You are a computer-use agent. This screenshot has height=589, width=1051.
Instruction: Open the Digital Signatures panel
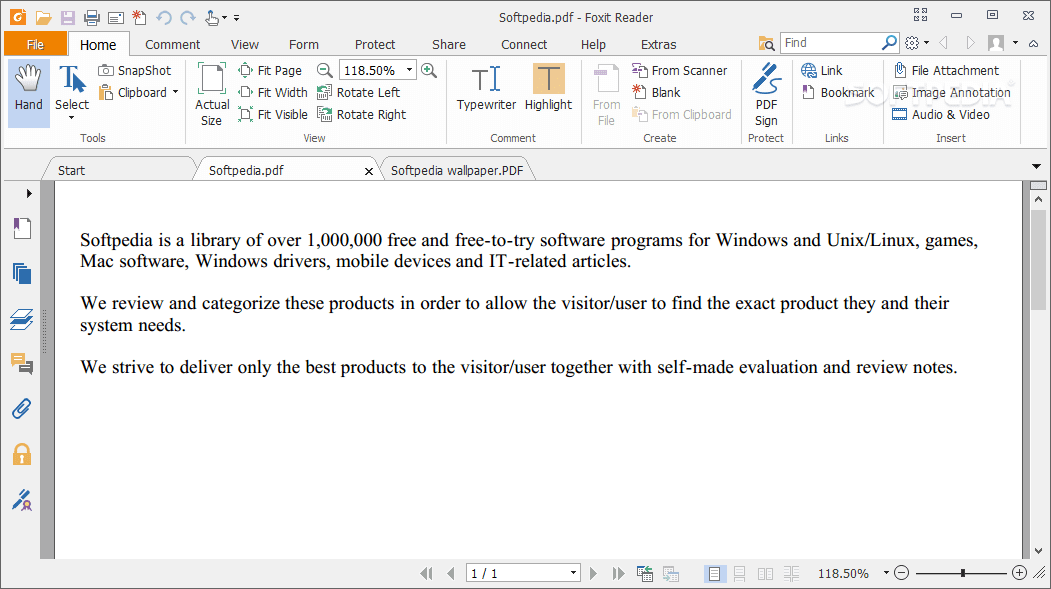(22, 500)
